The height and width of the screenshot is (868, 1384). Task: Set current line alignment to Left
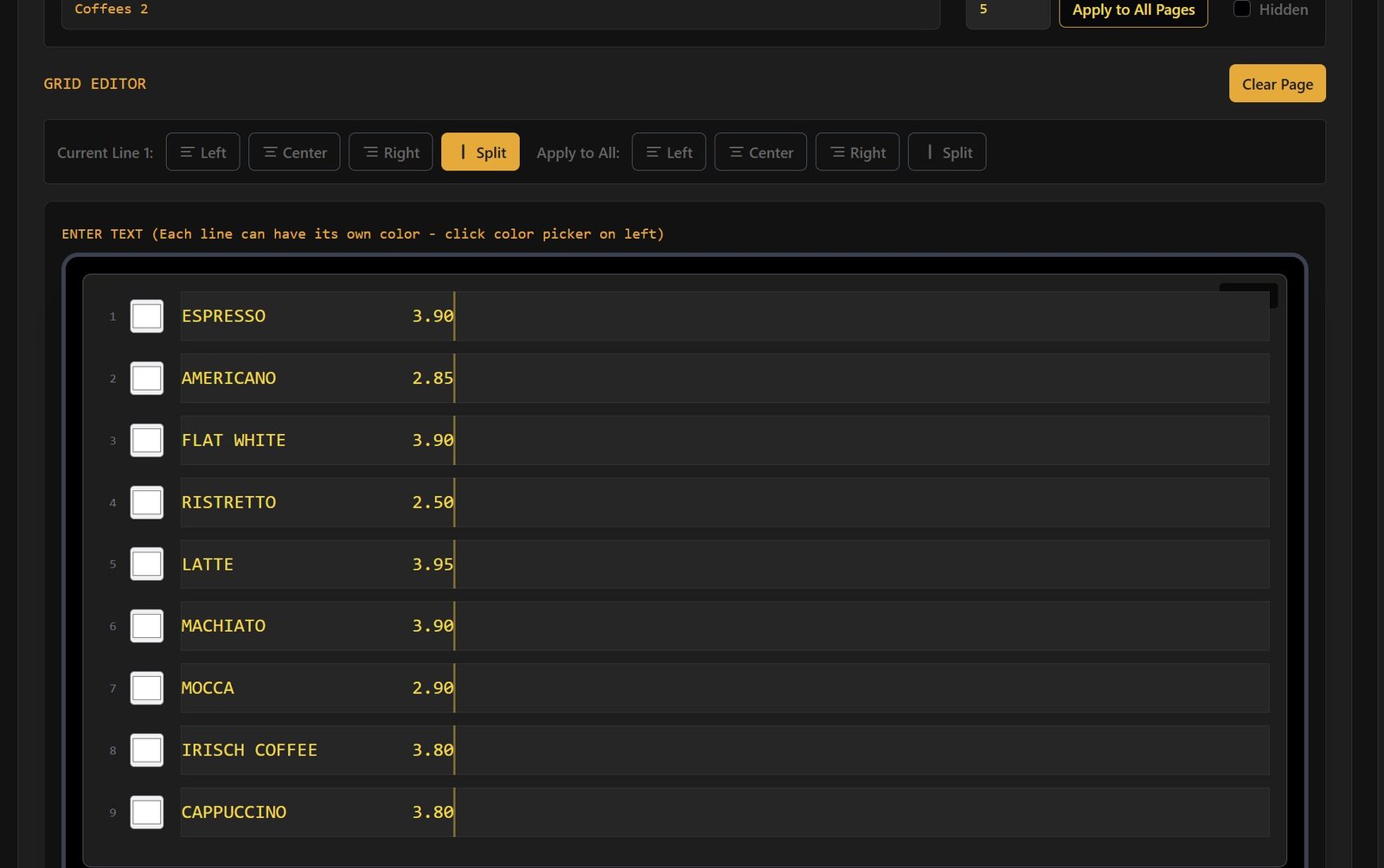[202, 152]
